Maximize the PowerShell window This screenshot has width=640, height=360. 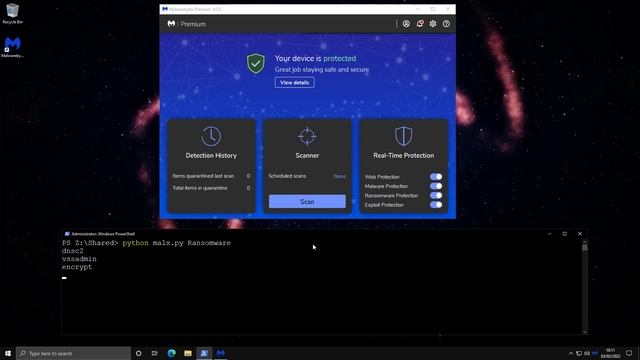point(564,234)
